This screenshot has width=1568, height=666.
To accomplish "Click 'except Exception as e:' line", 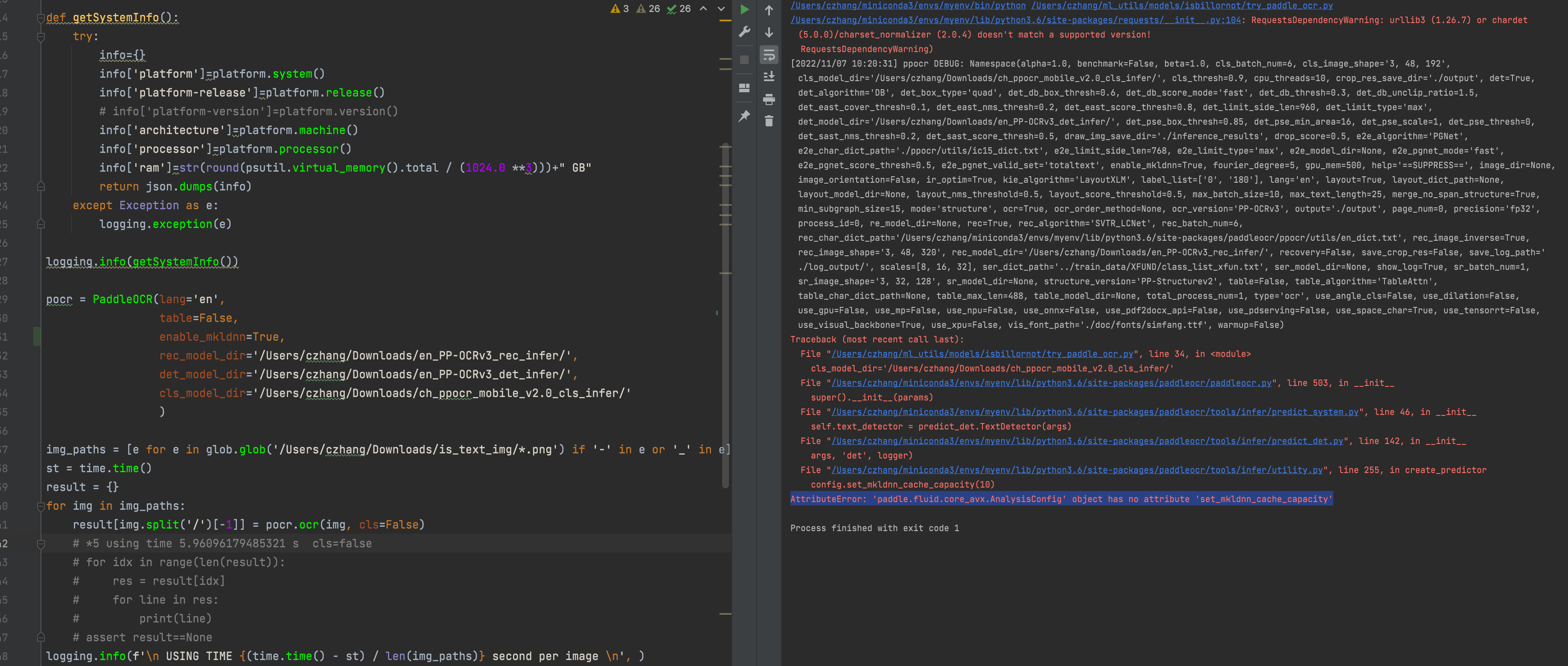I will (145, 205).
